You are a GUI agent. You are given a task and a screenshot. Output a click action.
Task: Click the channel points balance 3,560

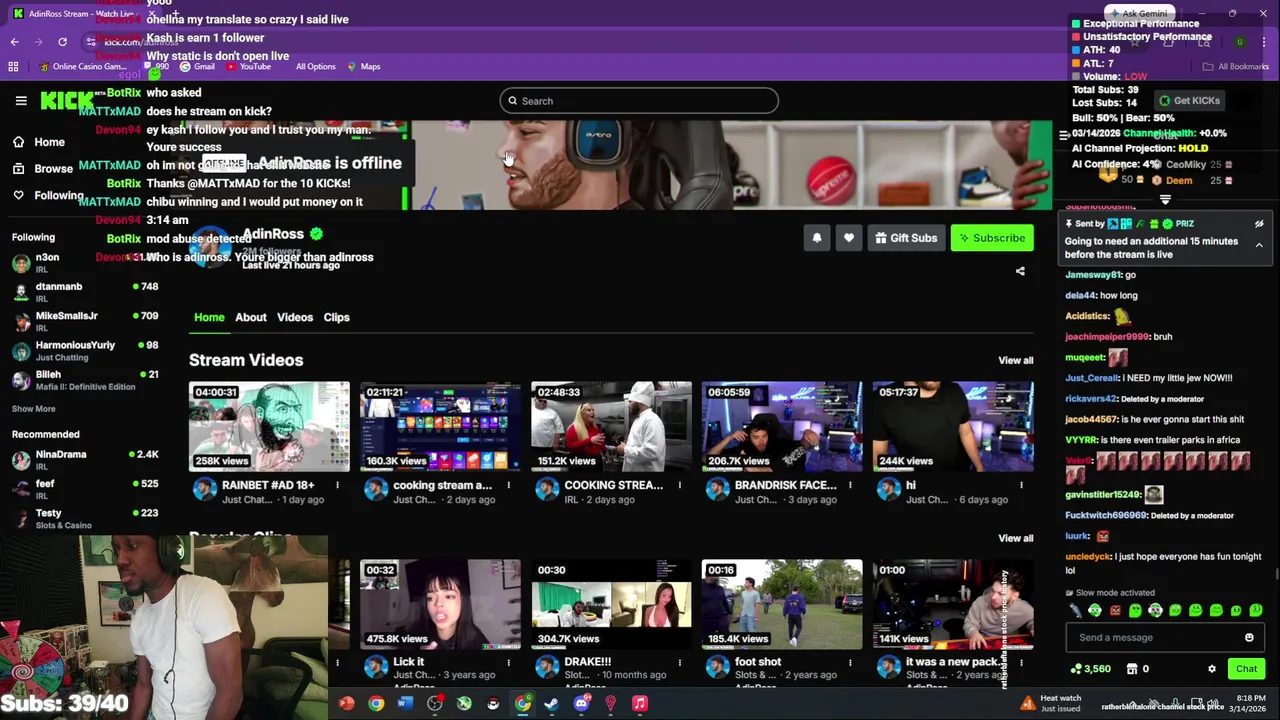tap(1090, 669)
